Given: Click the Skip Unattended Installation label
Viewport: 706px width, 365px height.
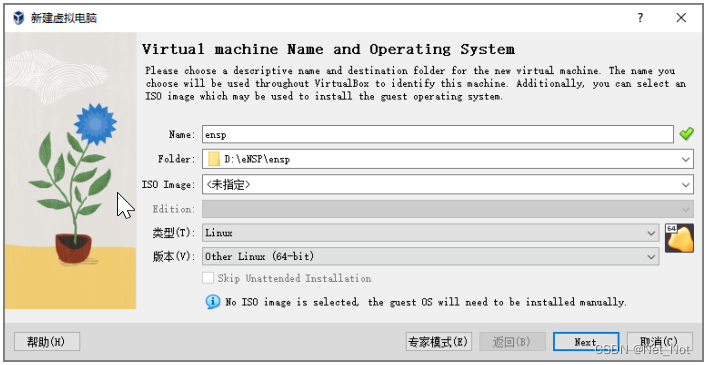Looking at the screenshot, I should click(294, 279).
